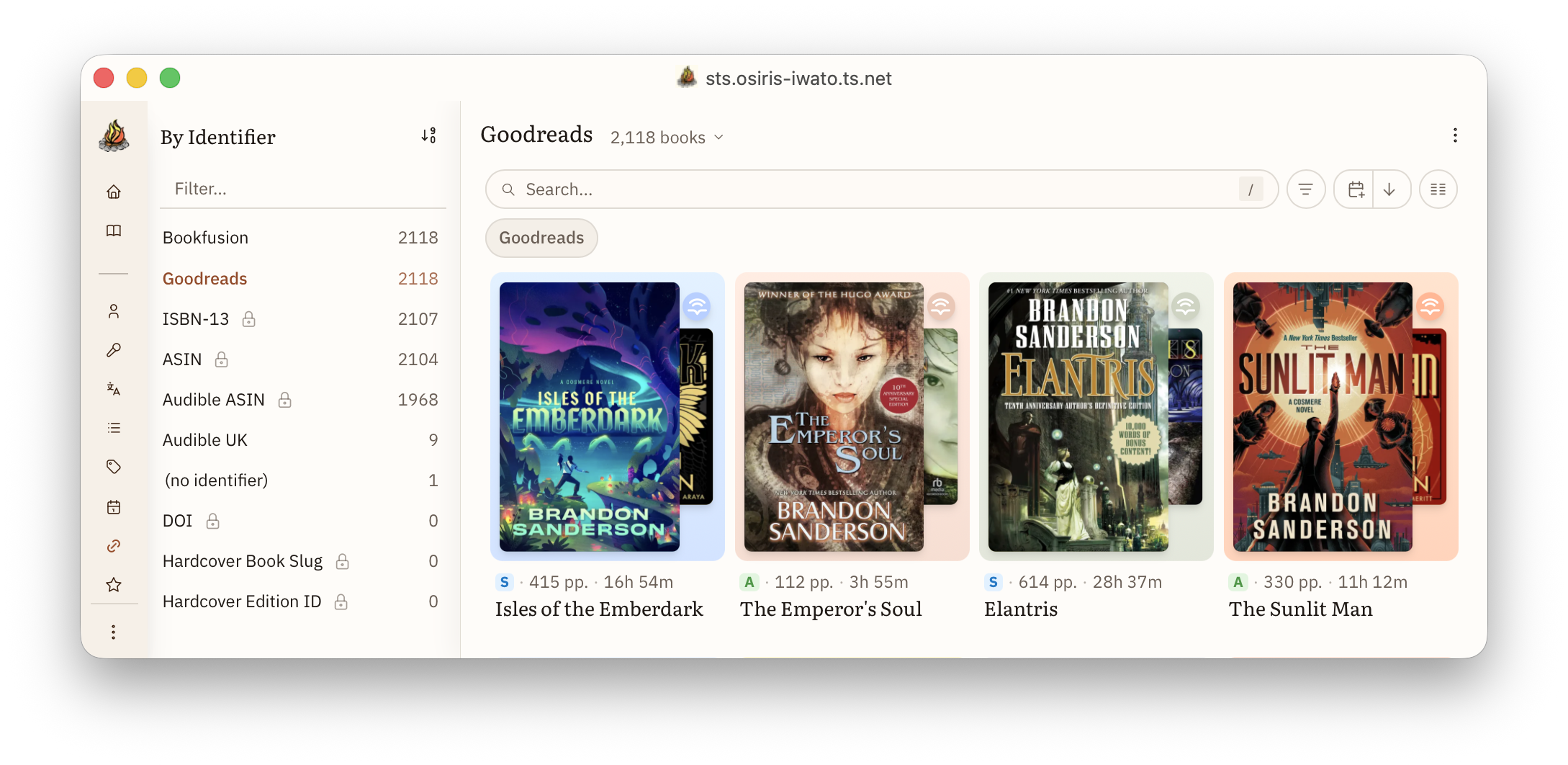The image size is (1568, 765).
Task: Open the sidebar more options dots
Action: [x=114, y=632]
